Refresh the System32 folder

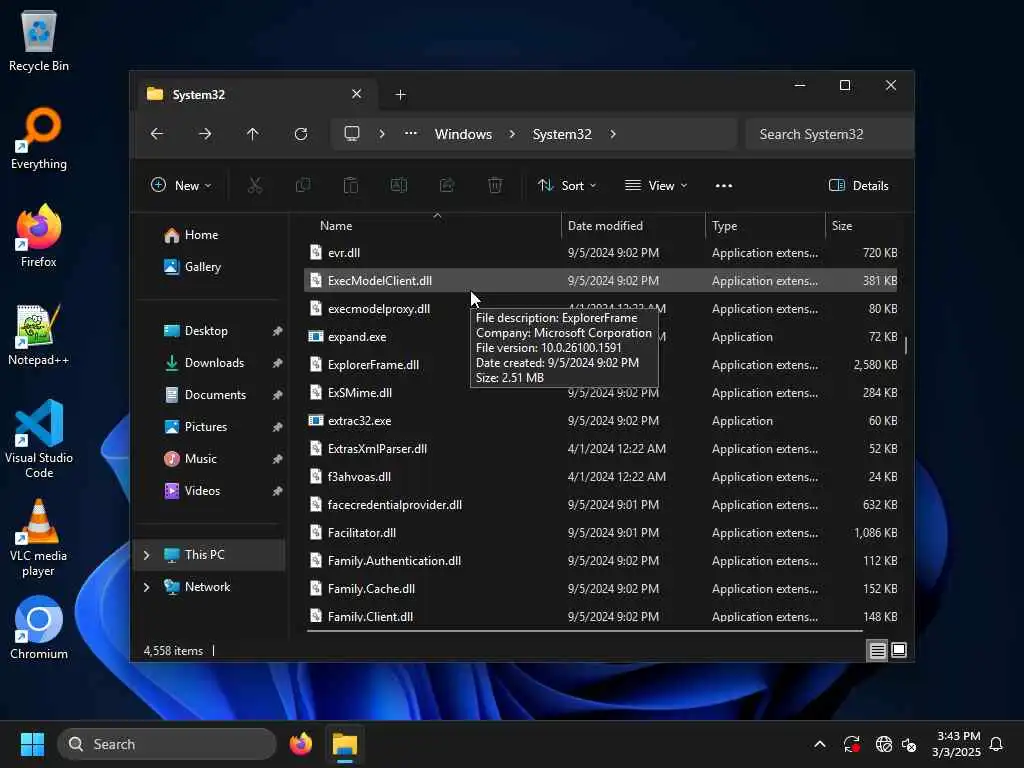[x=301, y=134]
